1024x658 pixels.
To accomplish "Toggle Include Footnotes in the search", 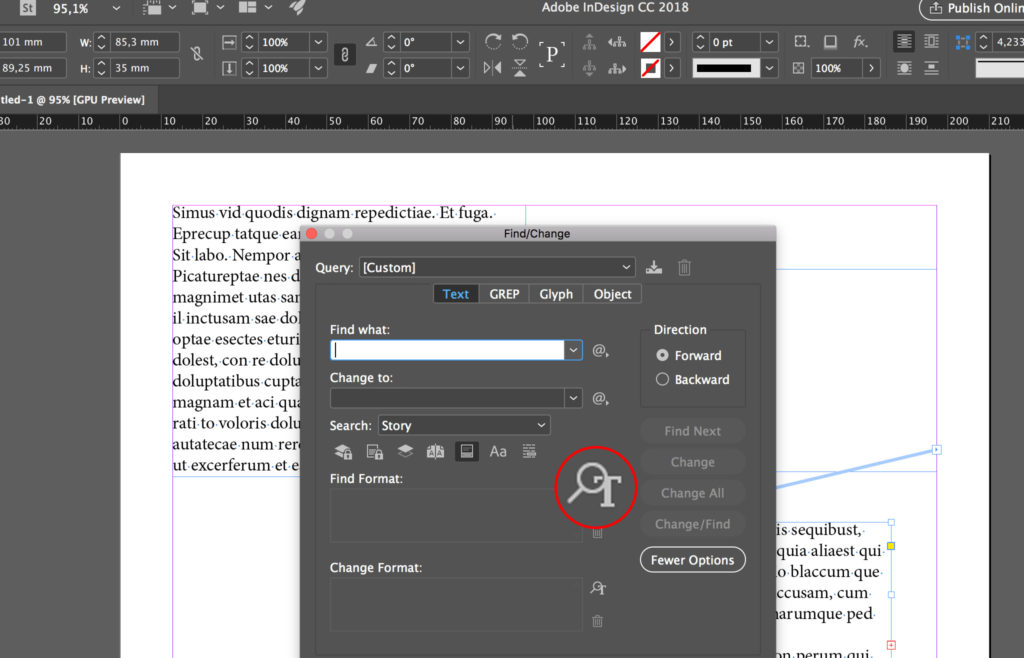I will [x=466, y=451].
